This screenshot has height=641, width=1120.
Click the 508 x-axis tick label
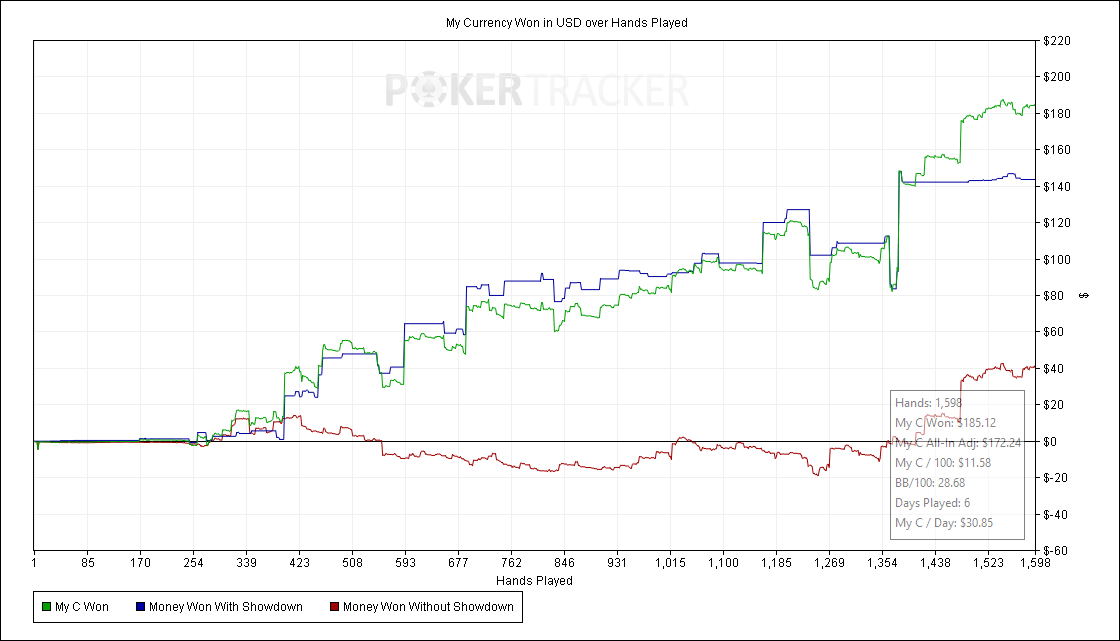(x=352, y=563)
